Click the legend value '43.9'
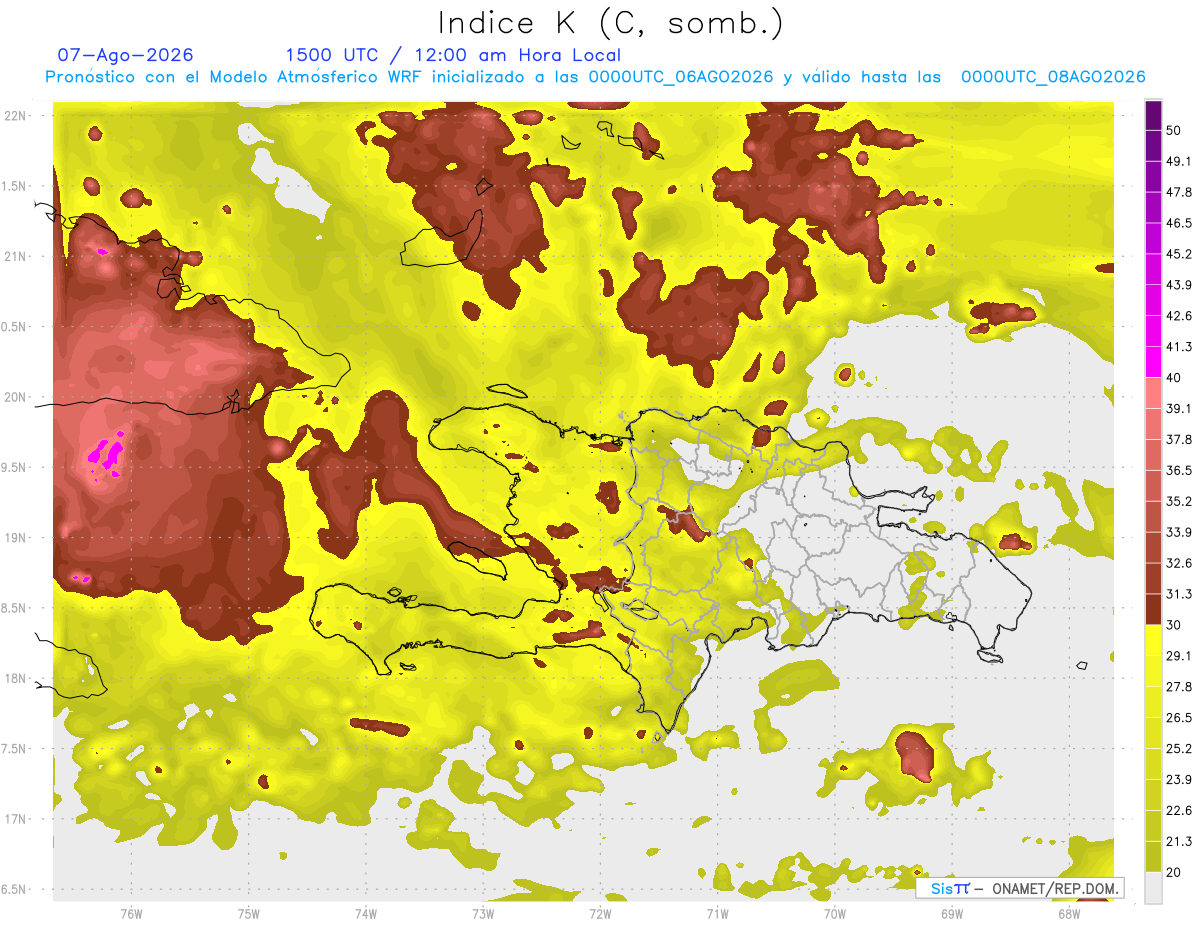 (x=1179, y=285)
